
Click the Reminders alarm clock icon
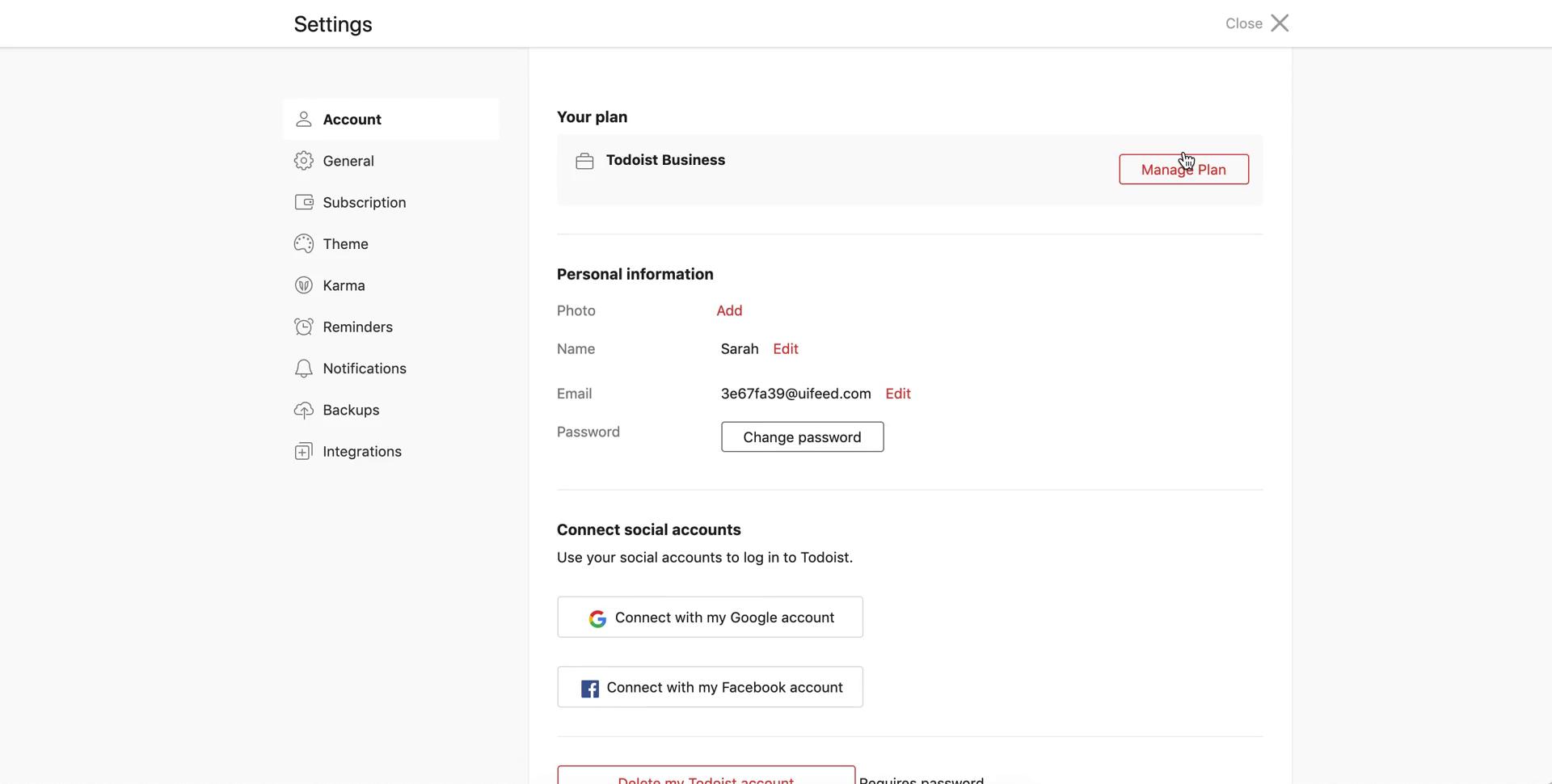[x=304, y=327]
